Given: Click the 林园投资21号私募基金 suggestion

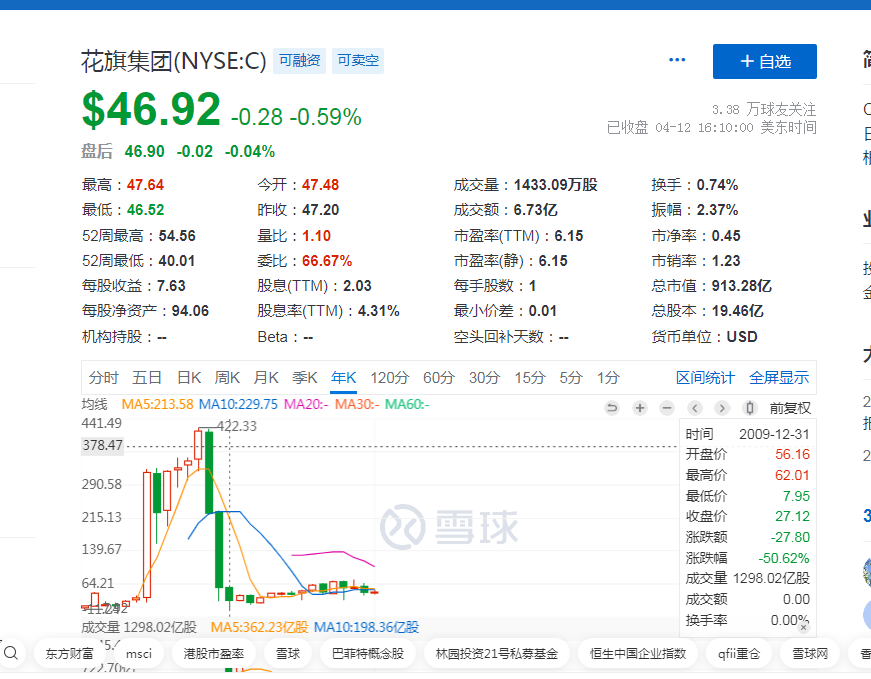Looking at the screenshot, I should [x=497, y=653].
